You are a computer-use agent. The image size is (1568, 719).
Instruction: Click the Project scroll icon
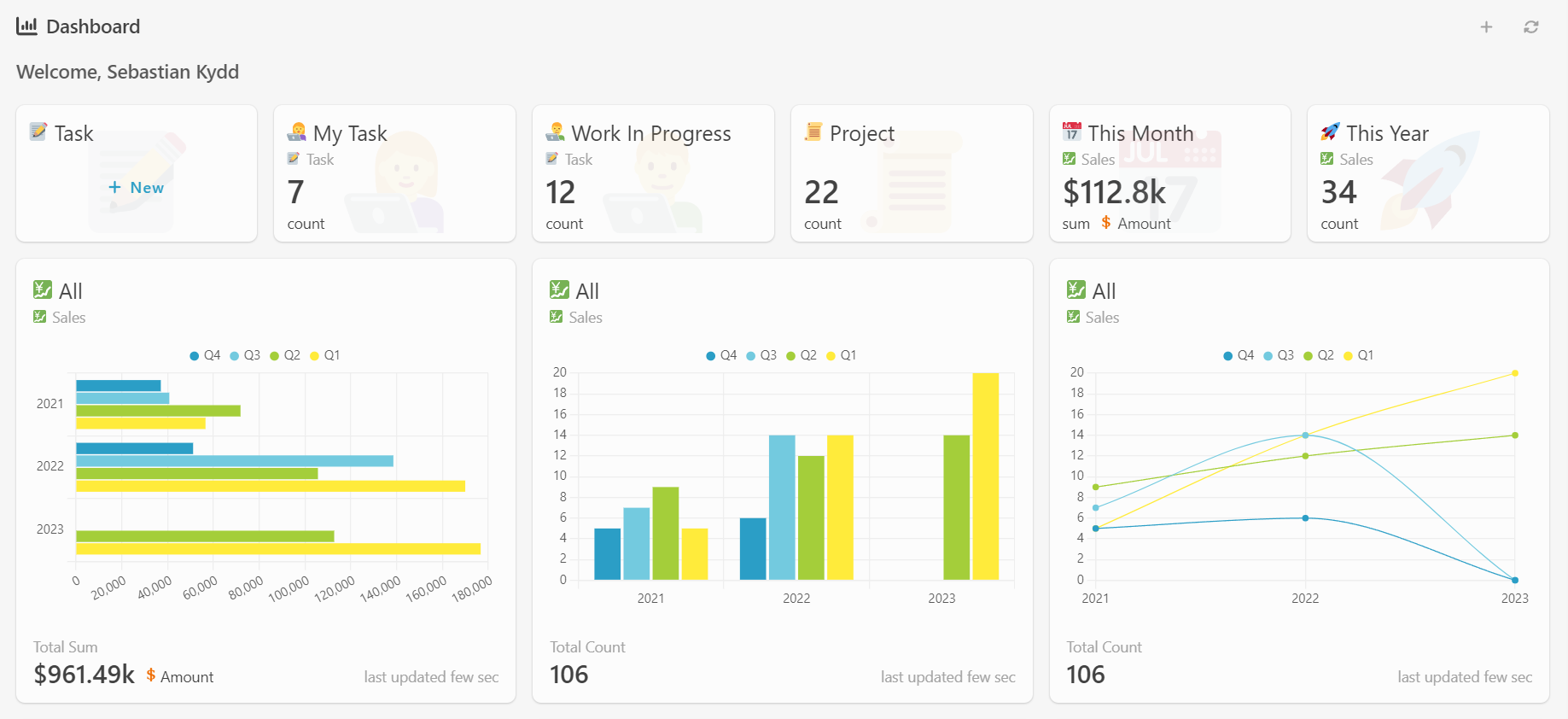pyautogui.click(x=813, y=132)
